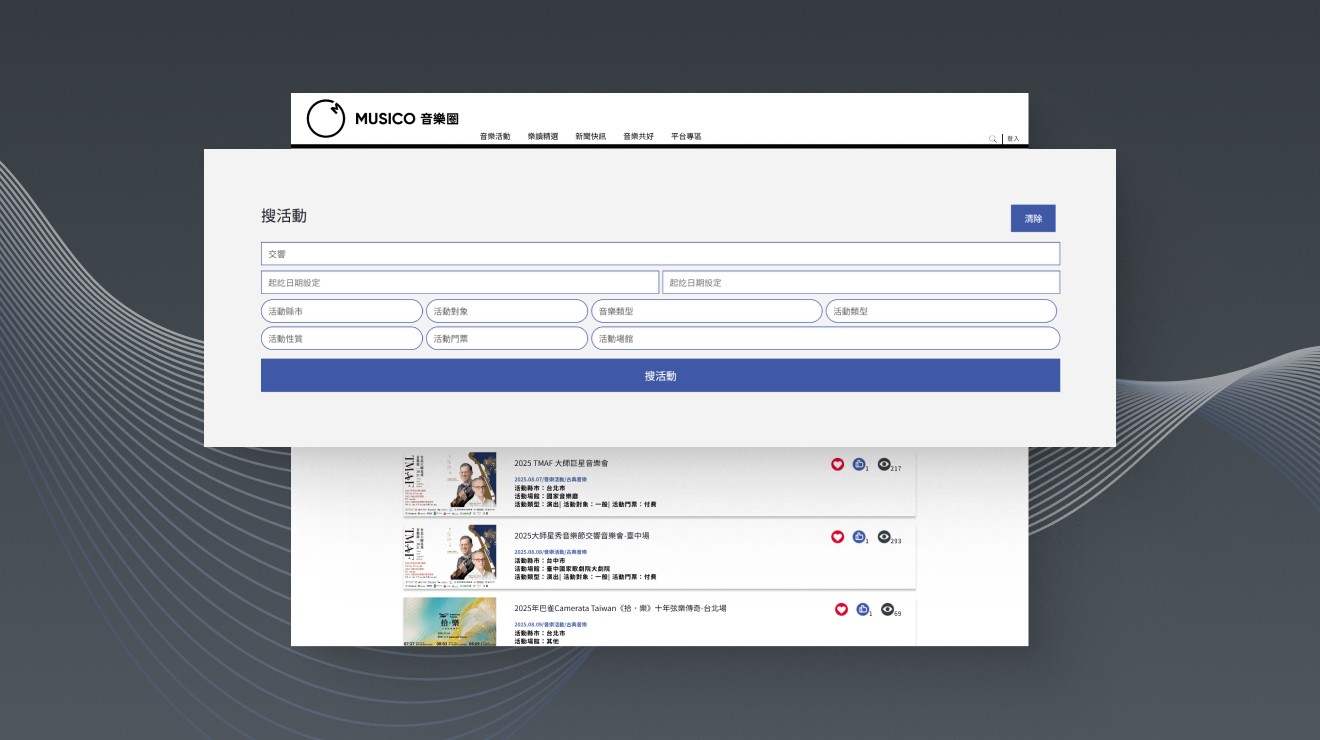Open the 樂讀精選 menu

pyautogui.click(x=543, y=136)
